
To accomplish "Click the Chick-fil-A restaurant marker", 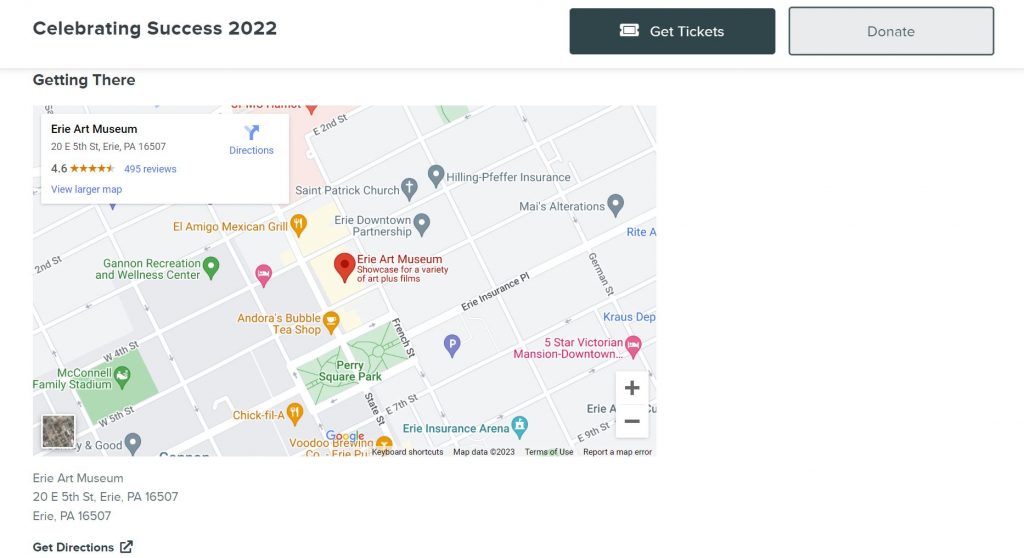I will [294, 412].
